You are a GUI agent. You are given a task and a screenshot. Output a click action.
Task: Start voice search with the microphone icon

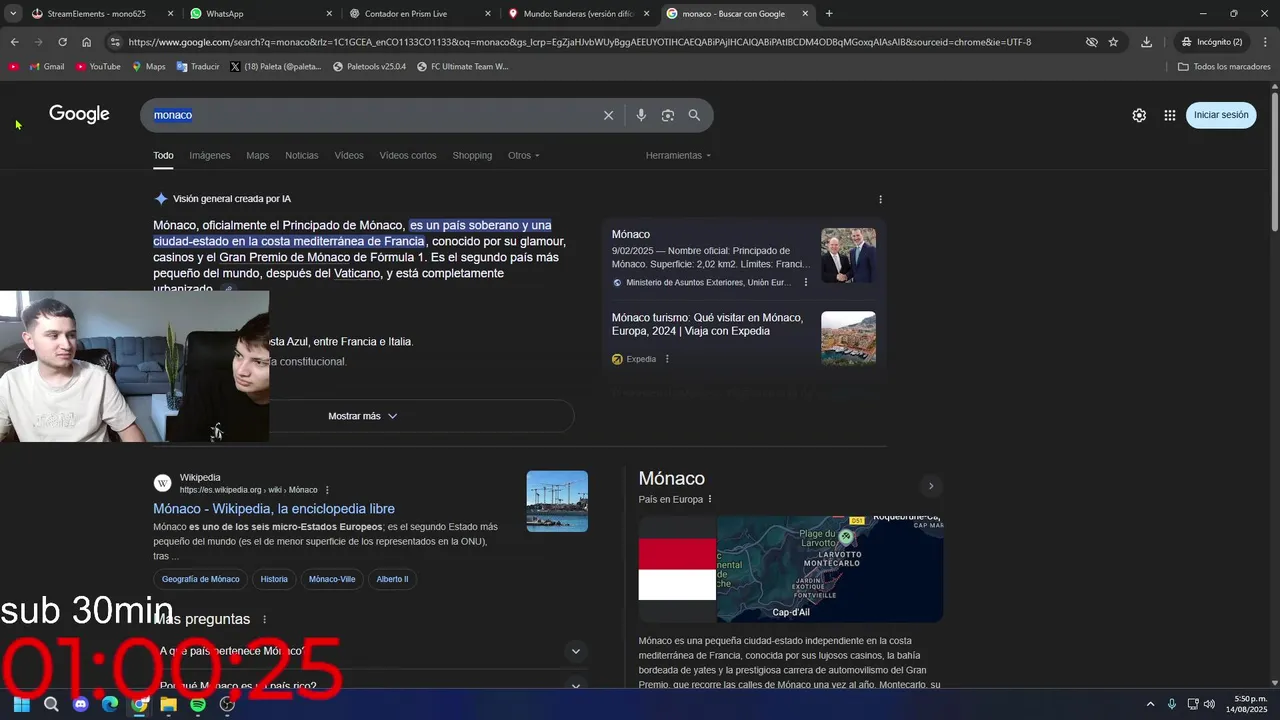(641, 115)
